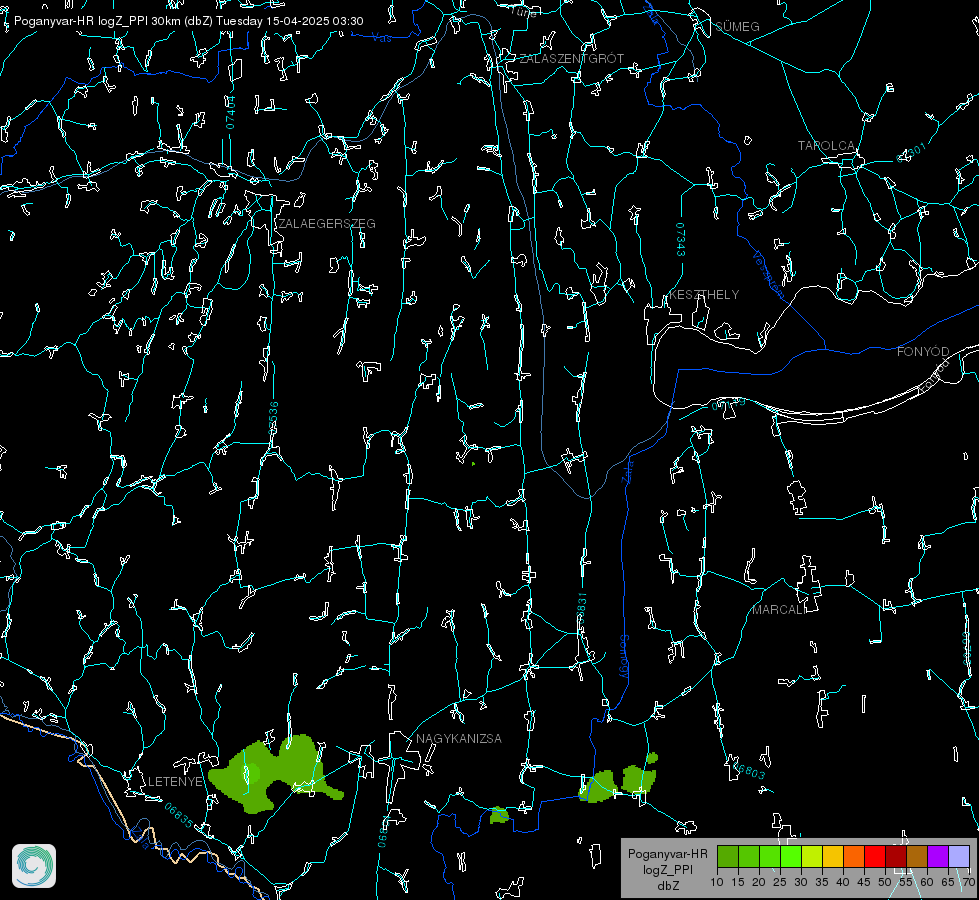Screen dimensions: 979x900
Task: Pick the dark red 50 dBZ legend swatch
Action: click(895, 856)
